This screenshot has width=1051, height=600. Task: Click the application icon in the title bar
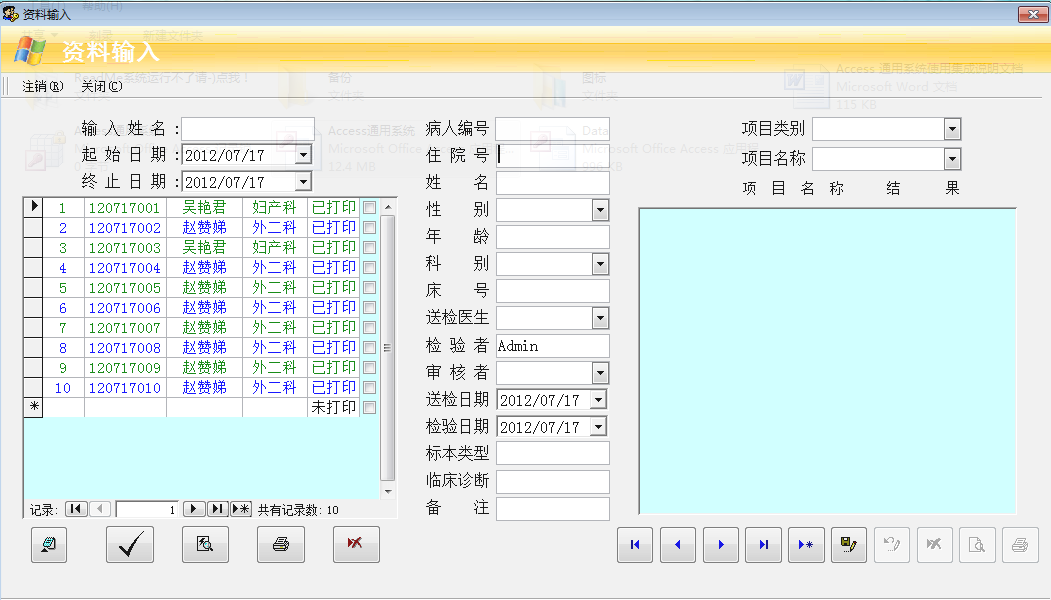(10, 13)
